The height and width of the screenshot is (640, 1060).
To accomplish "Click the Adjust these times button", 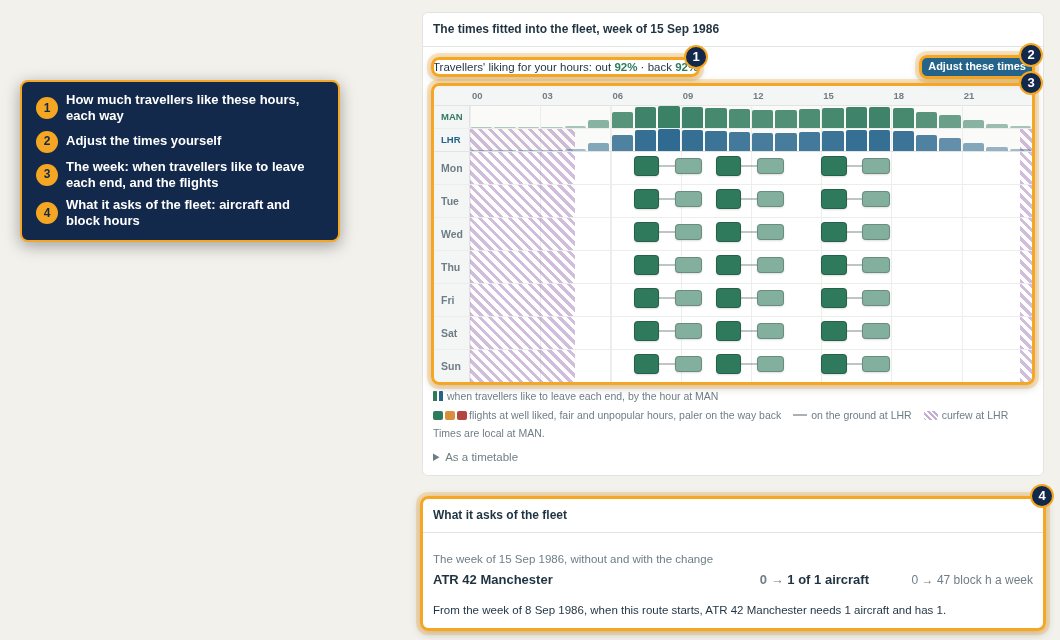I will (x=976, y=66).
